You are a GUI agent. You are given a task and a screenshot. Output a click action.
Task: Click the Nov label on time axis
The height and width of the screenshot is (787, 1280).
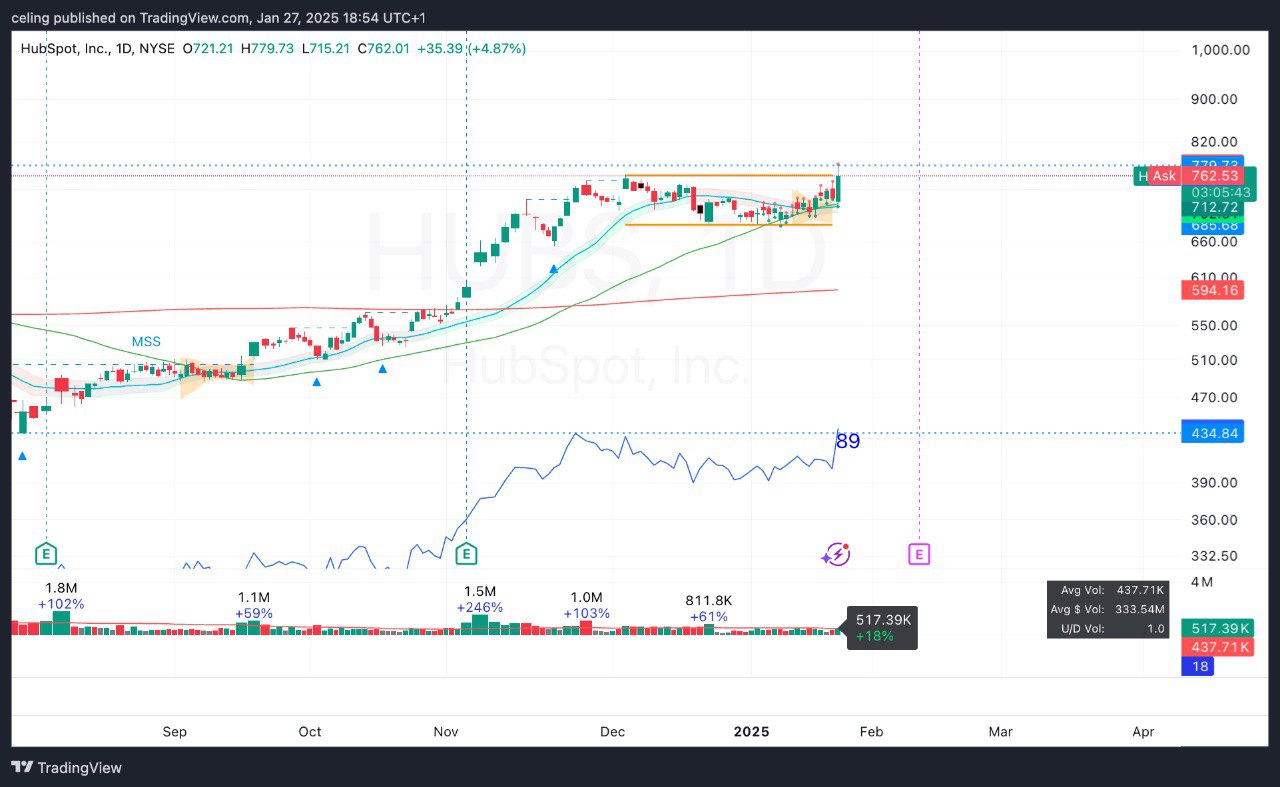tap(446, 732)
